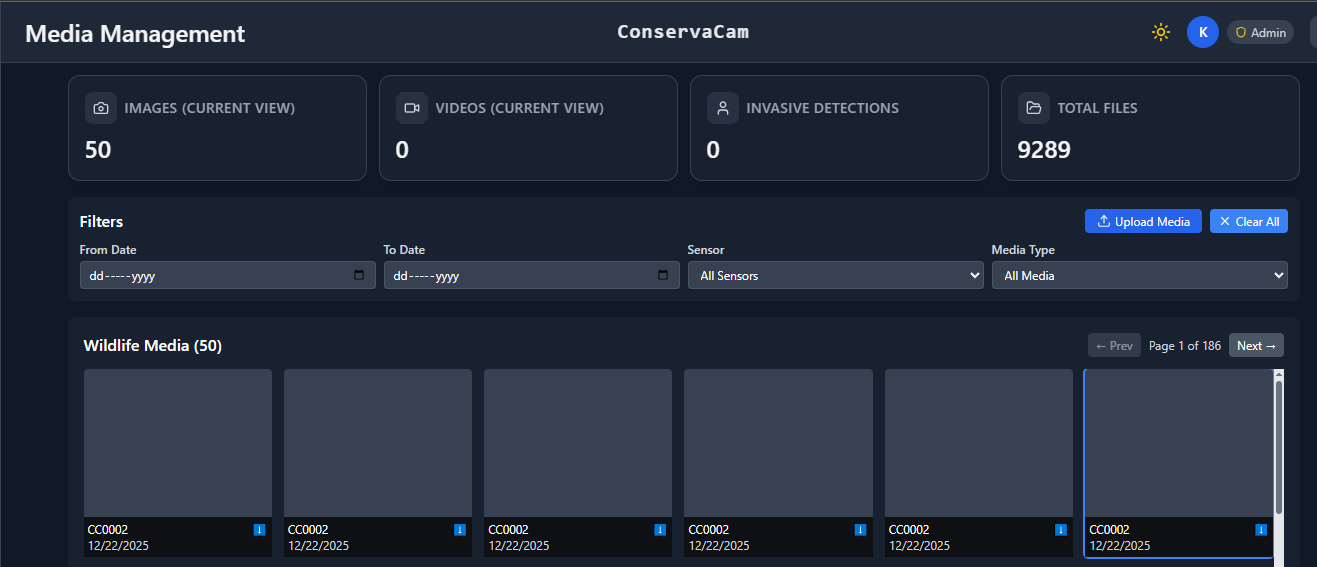Toggle light mode with sun icon
The image size is (1317, 567).
1160,32
